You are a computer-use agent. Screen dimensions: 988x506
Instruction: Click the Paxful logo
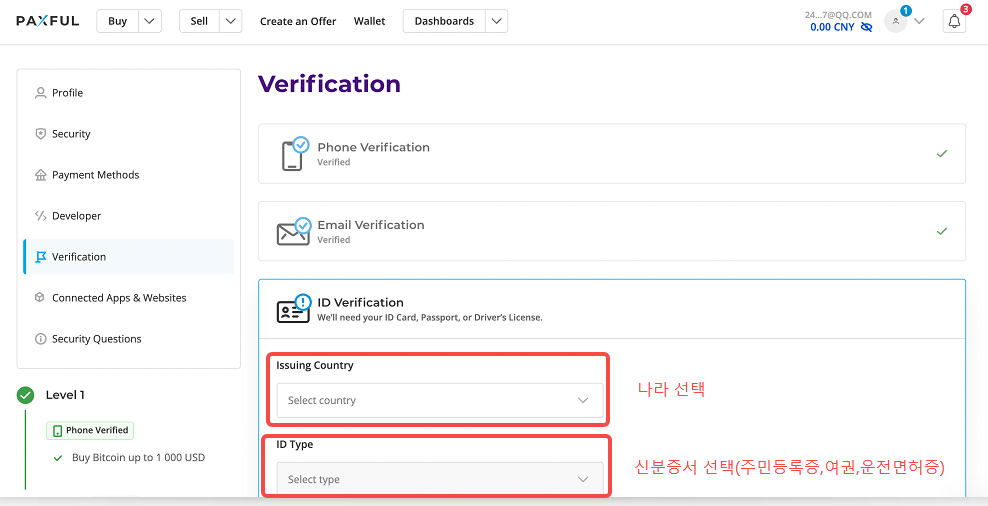47,21
